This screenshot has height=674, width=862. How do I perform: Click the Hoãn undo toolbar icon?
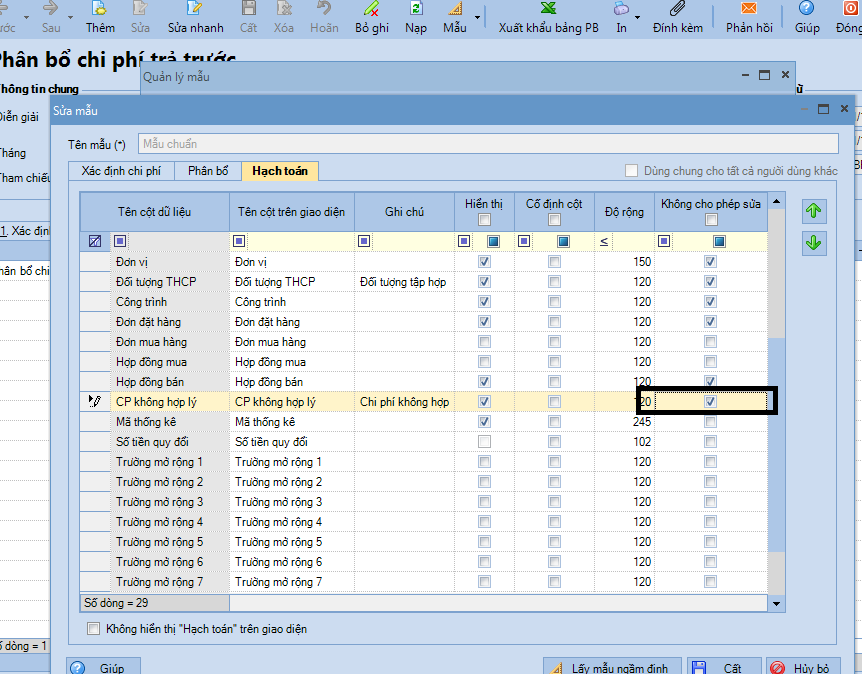(324, 8)
